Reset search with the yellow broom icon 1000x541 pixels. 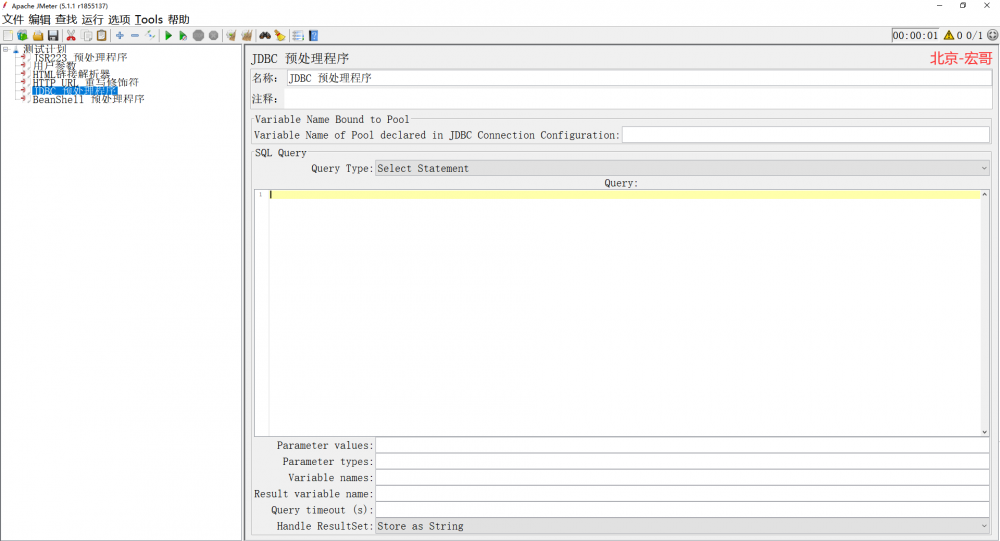(x=280, y=36)
